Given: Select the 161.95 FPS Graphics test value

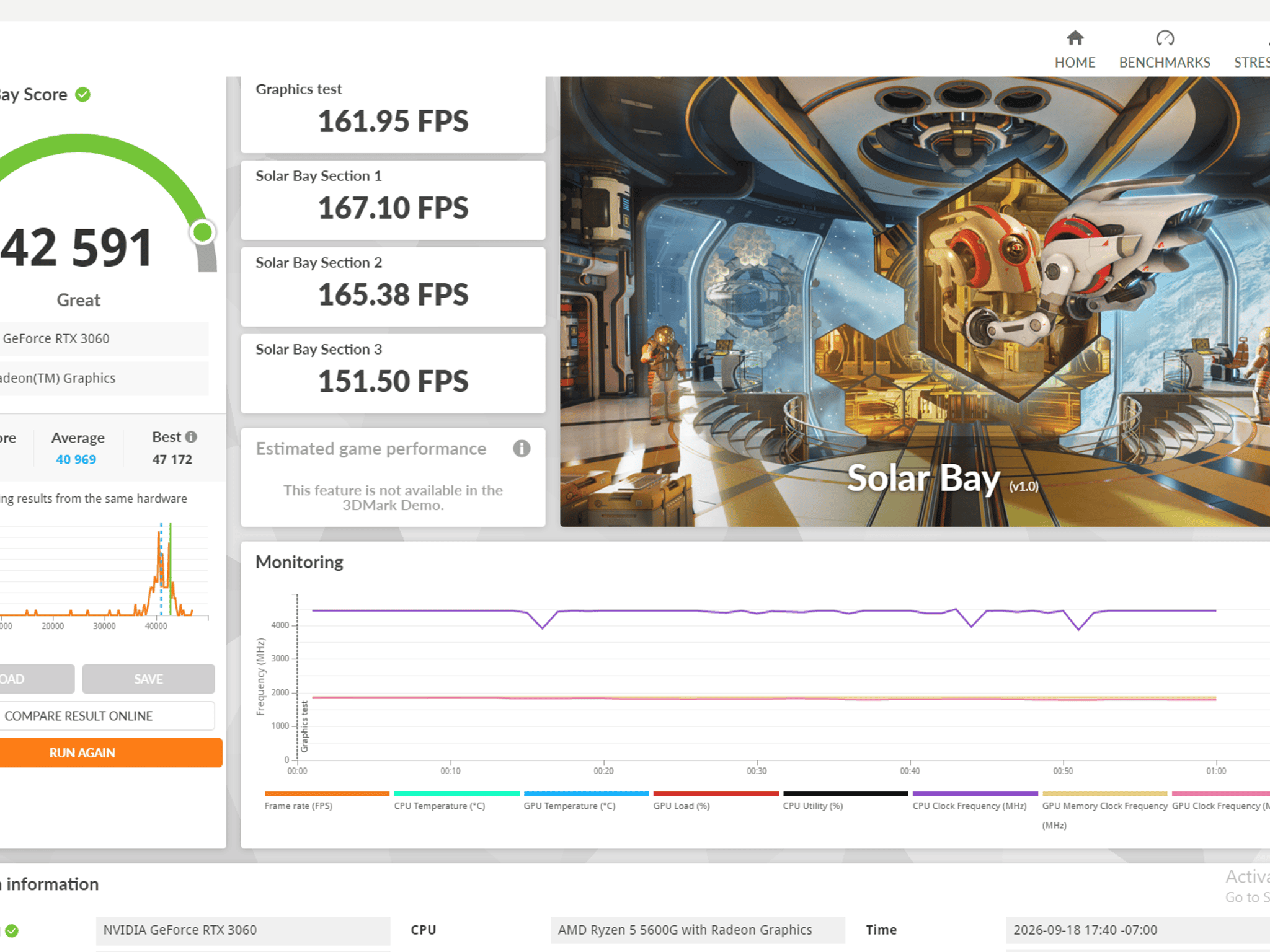Looking at the screenshot, I should (393, 121).
